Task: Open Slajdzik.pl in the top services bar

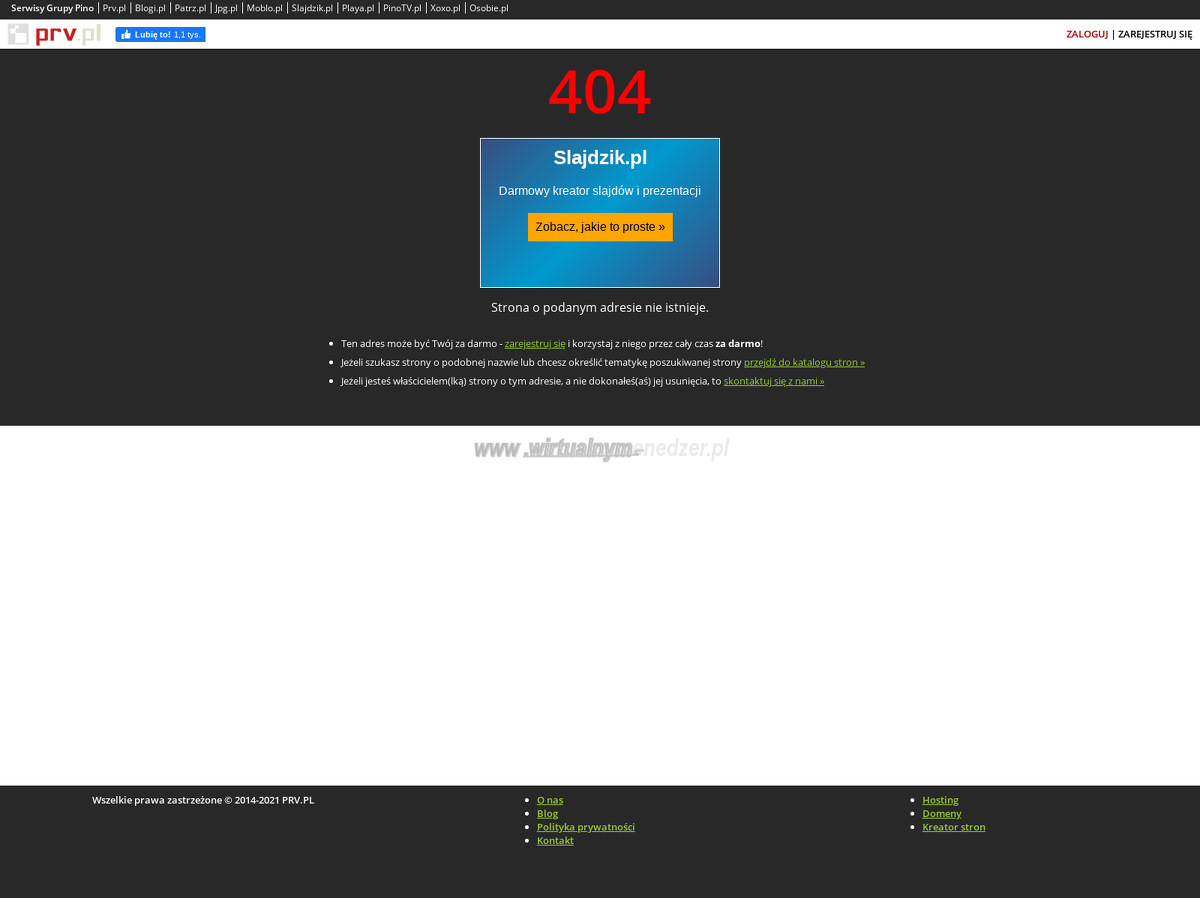Action: pyautogui.click(x=312, y=8)
